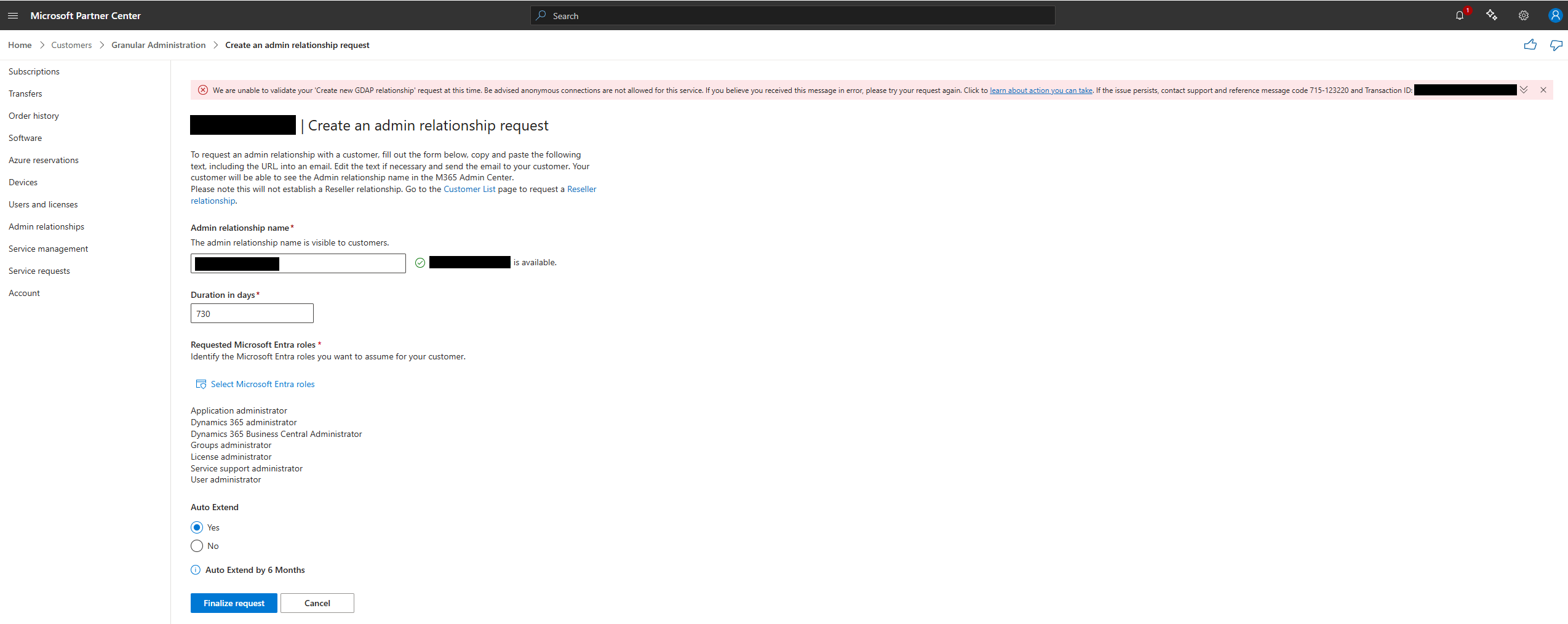Expand the GDAP error banner details chevron
The width and height of the screenshot is (1568, 624).
pos(1523,90)
